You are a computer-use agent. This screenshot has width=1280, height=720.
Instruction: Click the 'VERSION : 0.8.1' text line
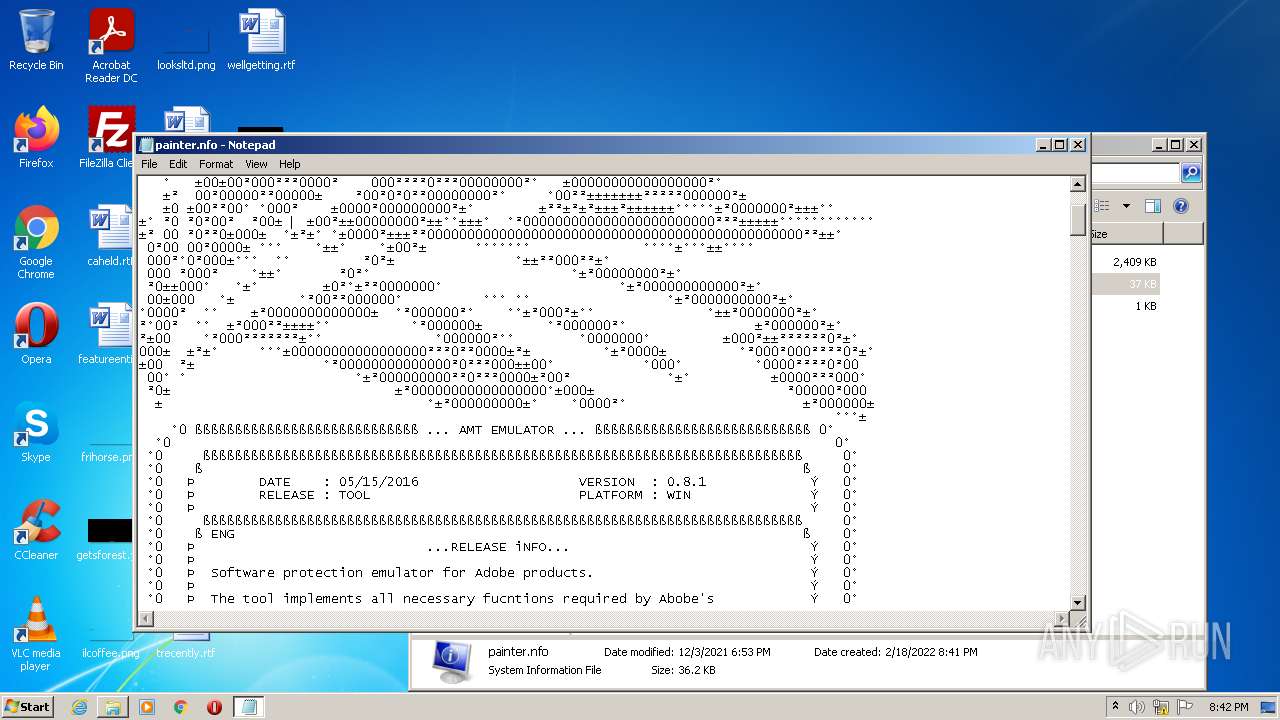pos(642,482)
